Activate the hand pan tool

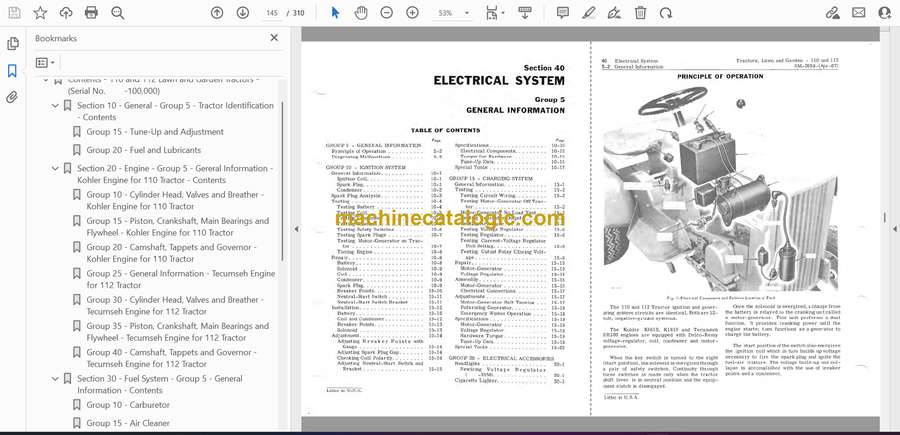pyautogui.click(x=361, y=13)
